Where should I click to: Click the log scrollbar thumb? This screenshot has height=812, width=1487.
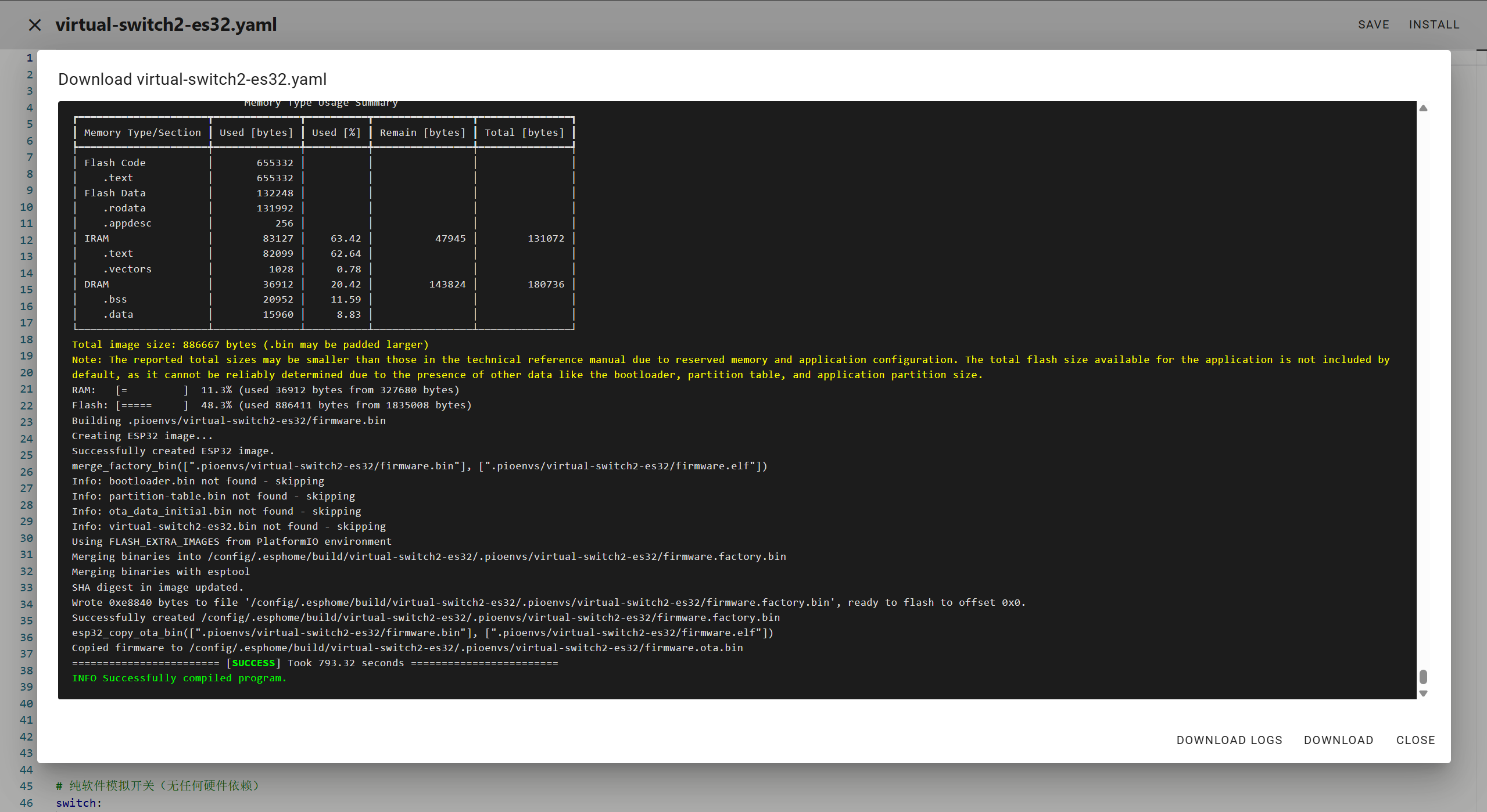coord(1423,677)
